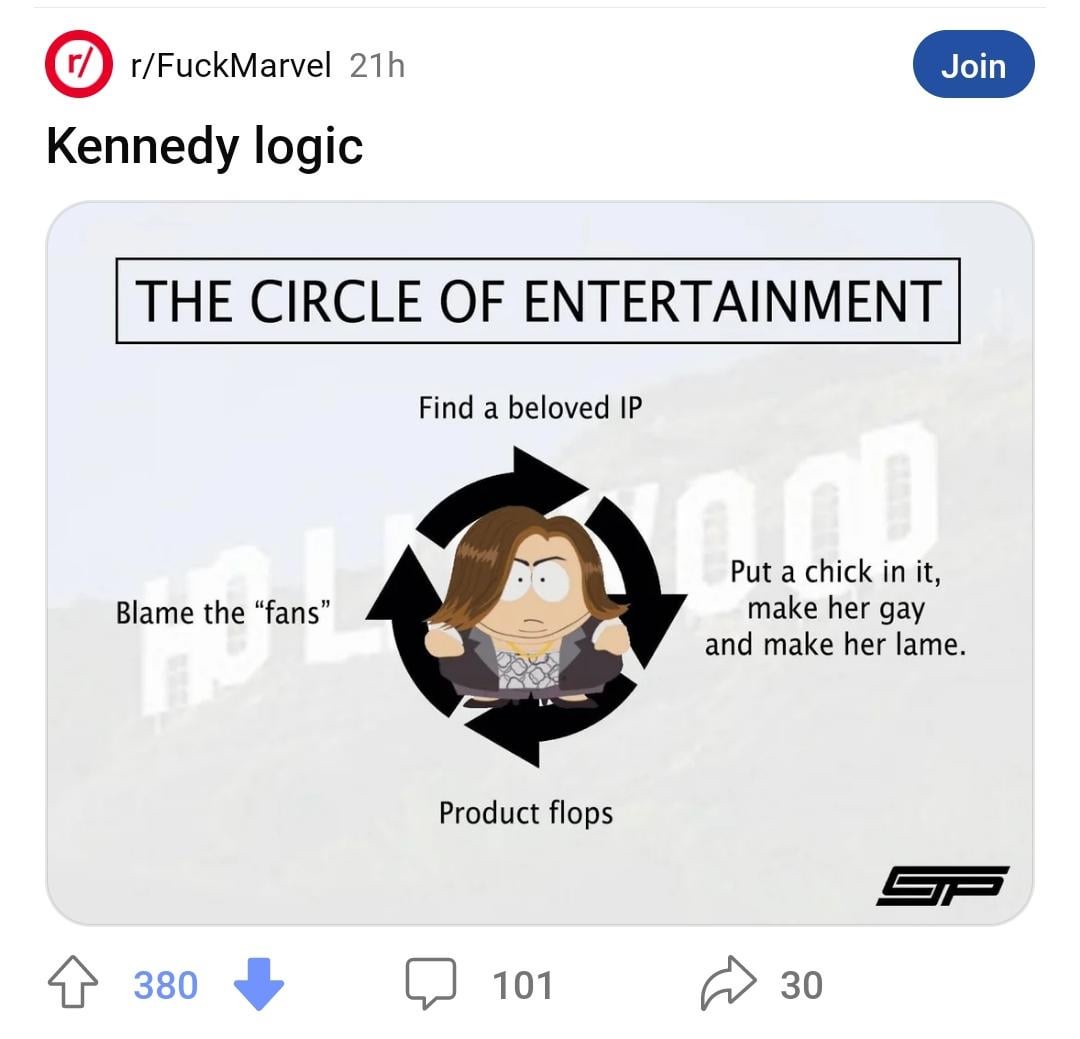Click the 30 shares count
This screenshot has width=1080, height=1039.
tap(801, 985)
